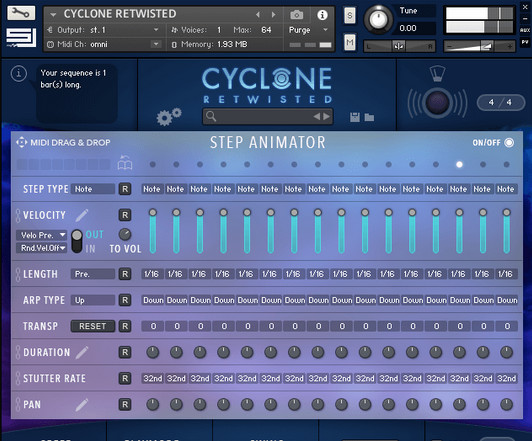Select the last step's 32nd stutter cell
This screenshot has height=441, width=532.
[507, 378]
